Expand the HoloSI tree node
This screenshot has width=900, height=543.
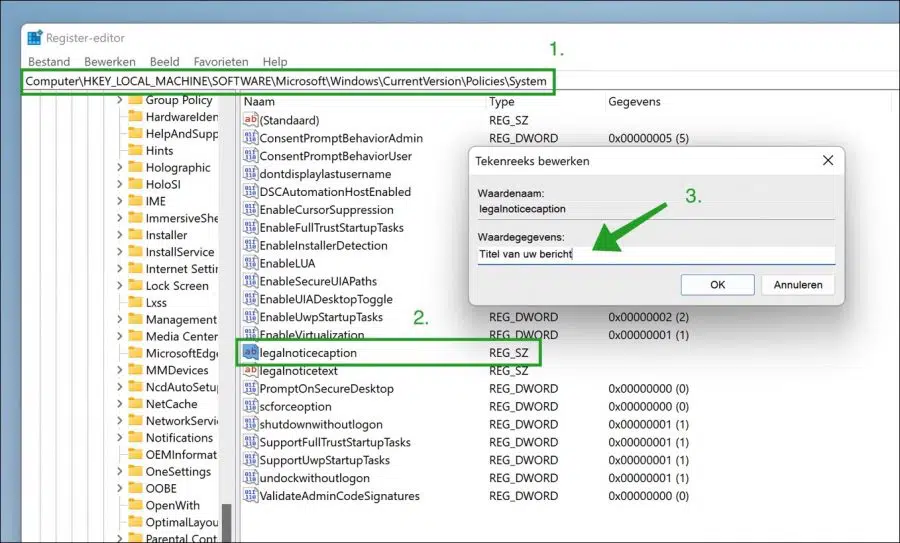click(119, 184)
